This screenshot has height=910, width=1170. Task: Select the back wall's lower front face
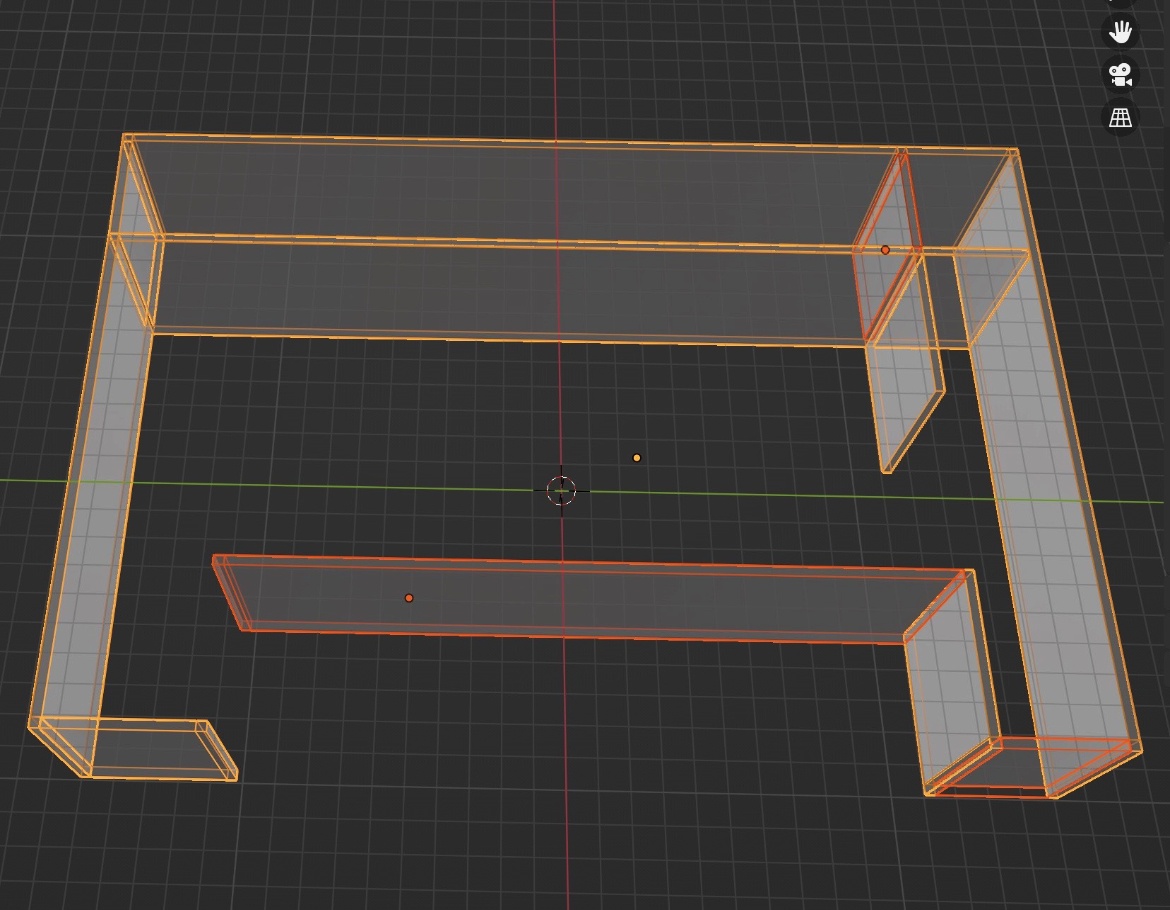point(500,290)
